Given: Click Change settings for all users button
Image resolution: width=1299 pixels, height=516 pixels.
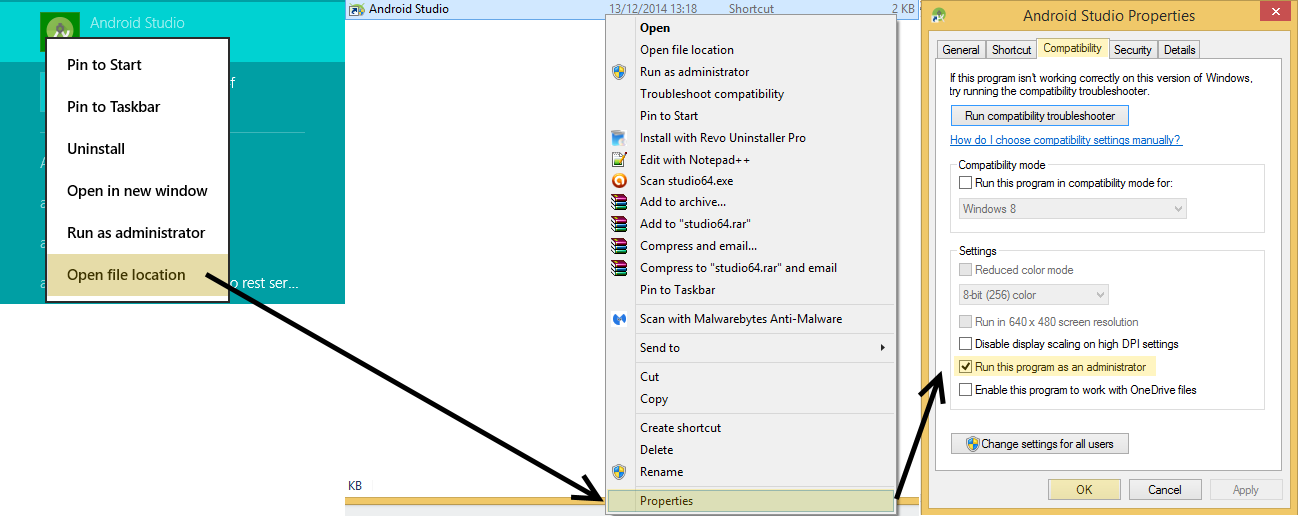Looking at the screenshot, I should click(1040, 444).
